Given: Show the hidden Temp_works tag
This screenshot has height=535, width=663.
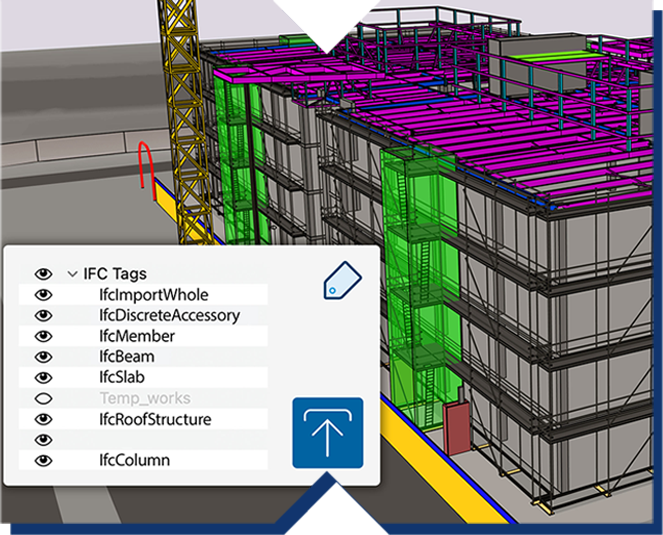Looking at the screenshot, I should click(x=43, y=398).
